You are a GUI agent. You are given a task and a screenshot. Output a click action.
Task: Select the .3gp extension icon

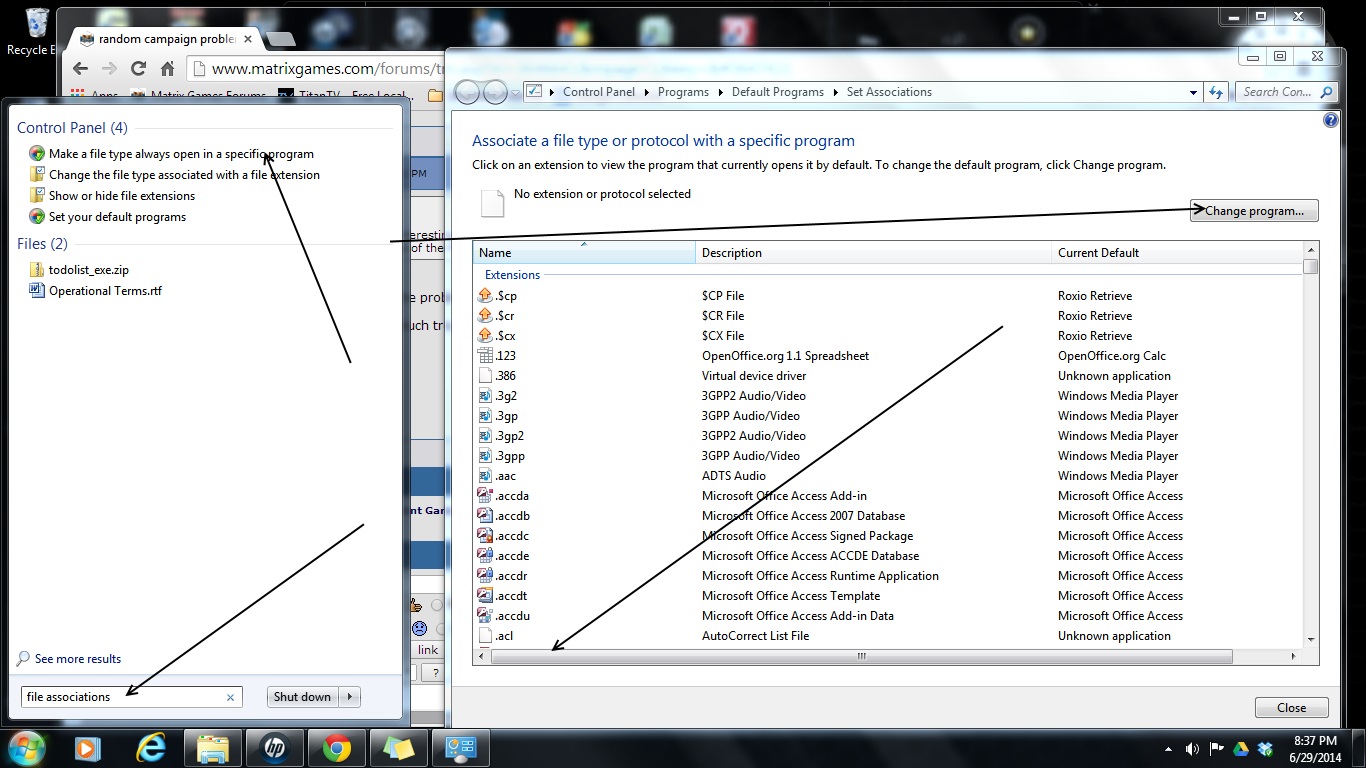coord(486,416)
